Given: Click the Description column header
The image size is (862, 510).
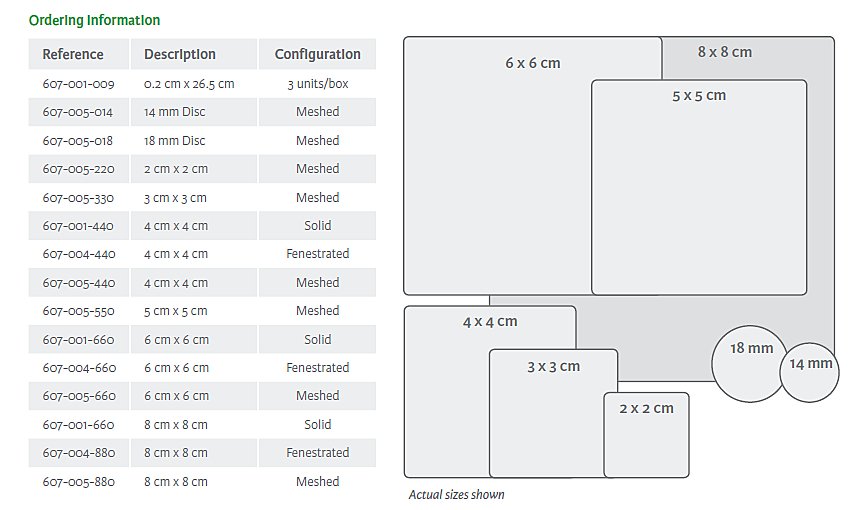Looking at the screenshot, I should [x=180, y=54].
